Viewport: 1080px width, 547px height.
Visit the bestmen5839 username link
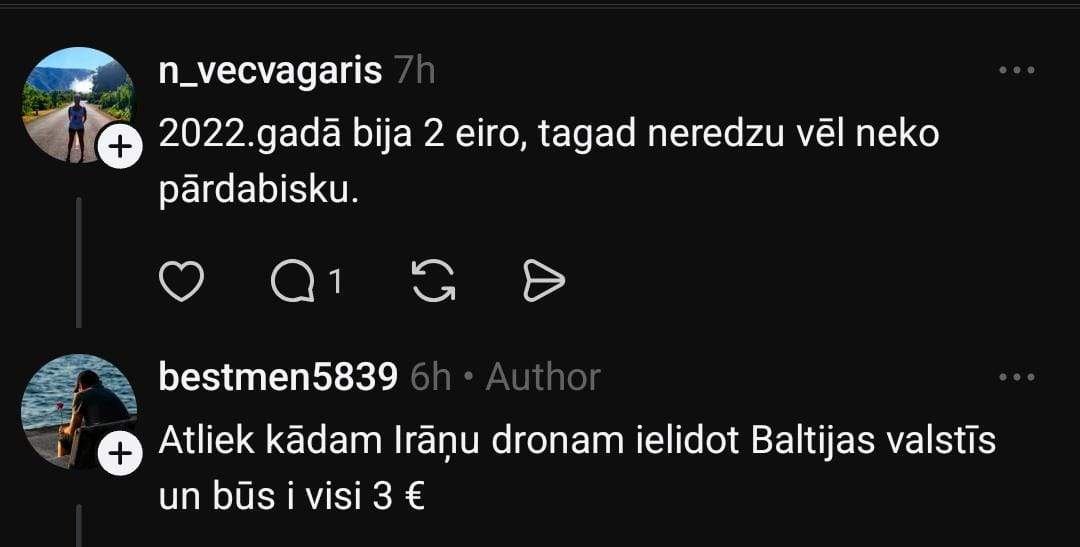tap(278, 378)
